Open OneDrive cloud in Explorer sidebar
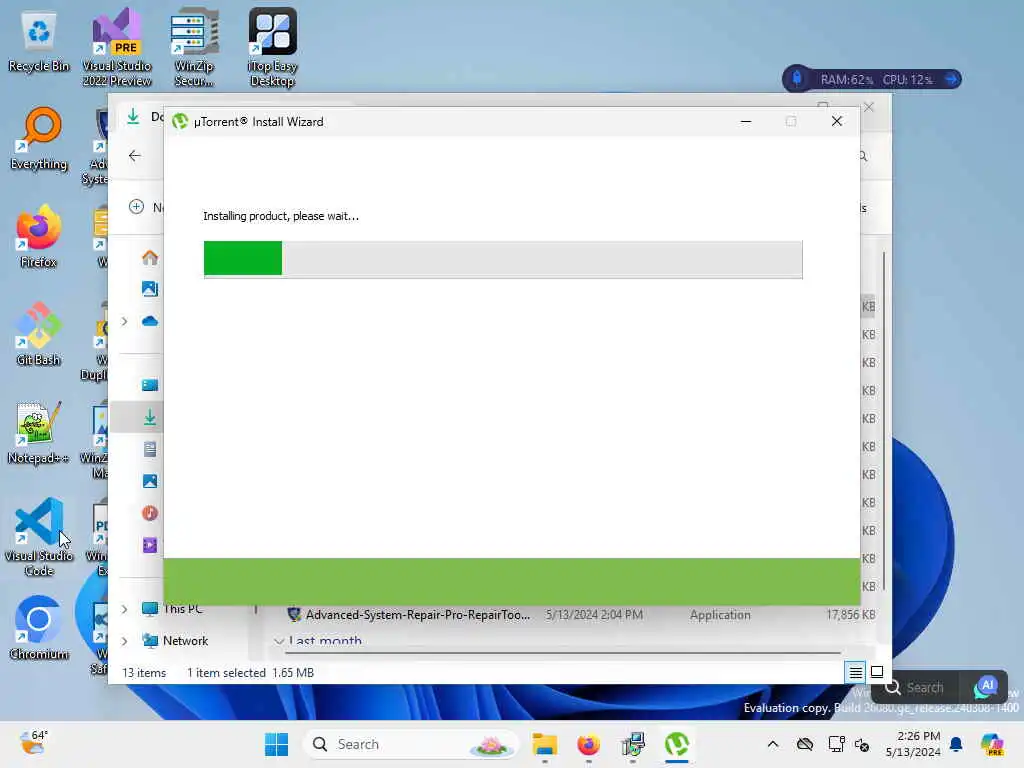The image size is (1024, 768). click(x=150, y=321)
